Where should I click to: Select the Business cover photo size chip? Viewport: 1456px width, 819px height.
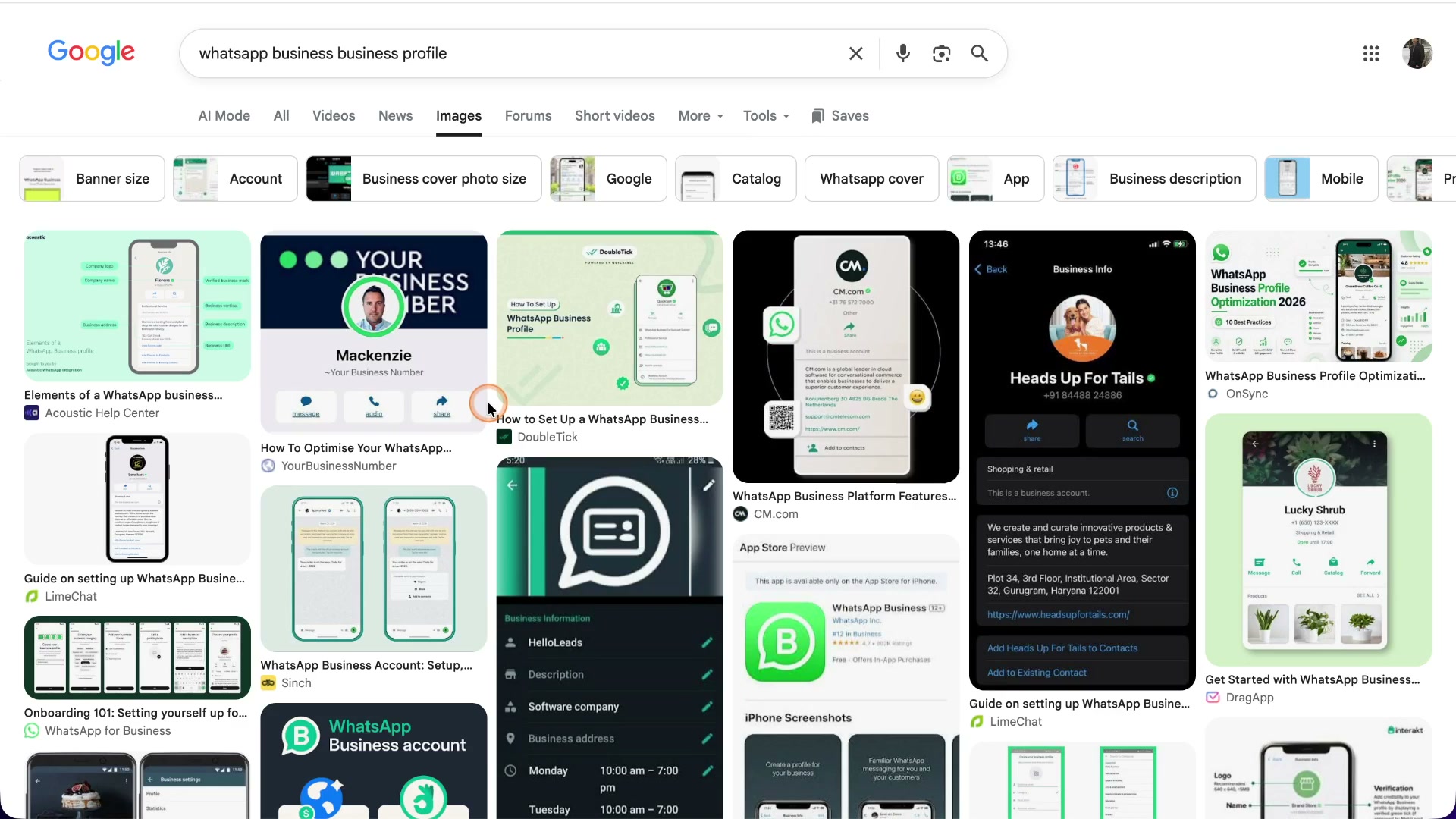pyautogui.click(x=424, y=179)
